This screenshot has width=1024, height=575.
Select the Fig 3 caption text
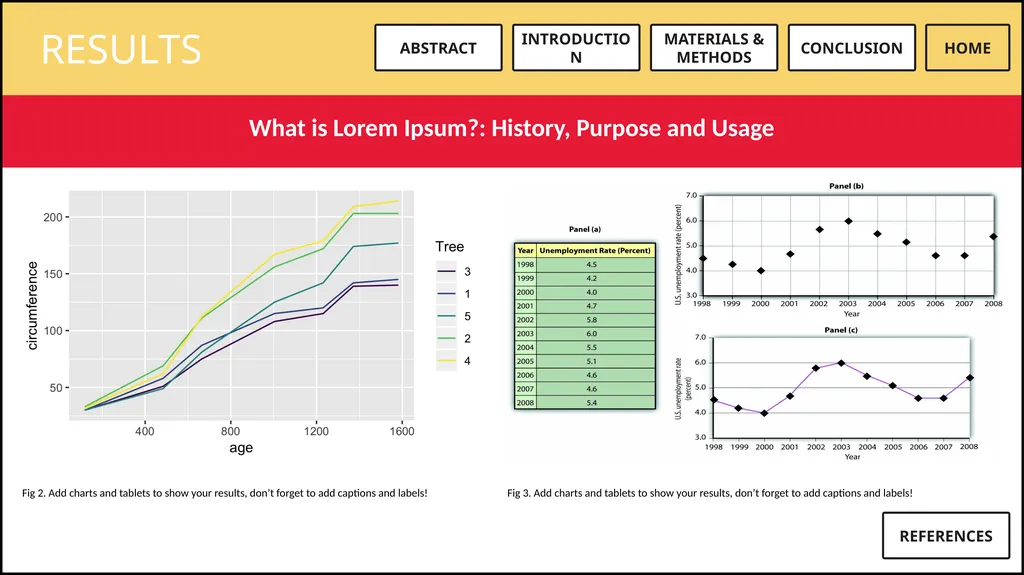pyautogui.click(x=710, y=493)
